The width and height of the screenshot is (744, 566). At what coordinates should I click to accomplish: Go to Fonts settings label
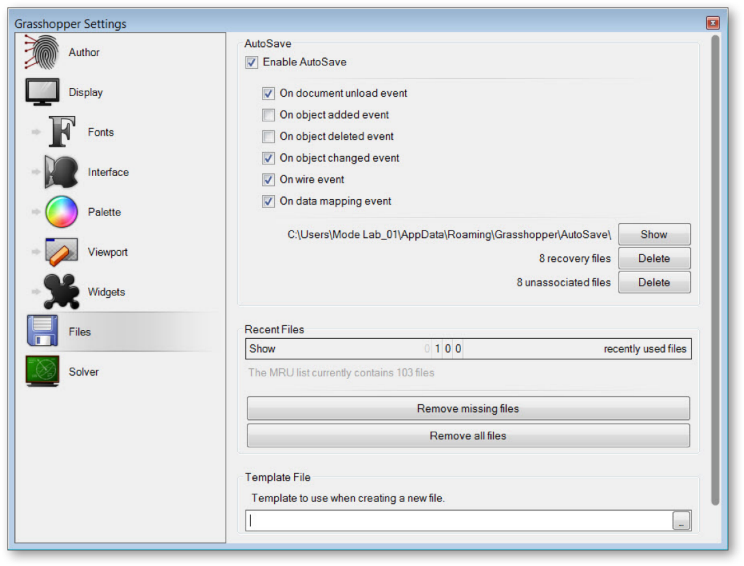coord(101,132)
